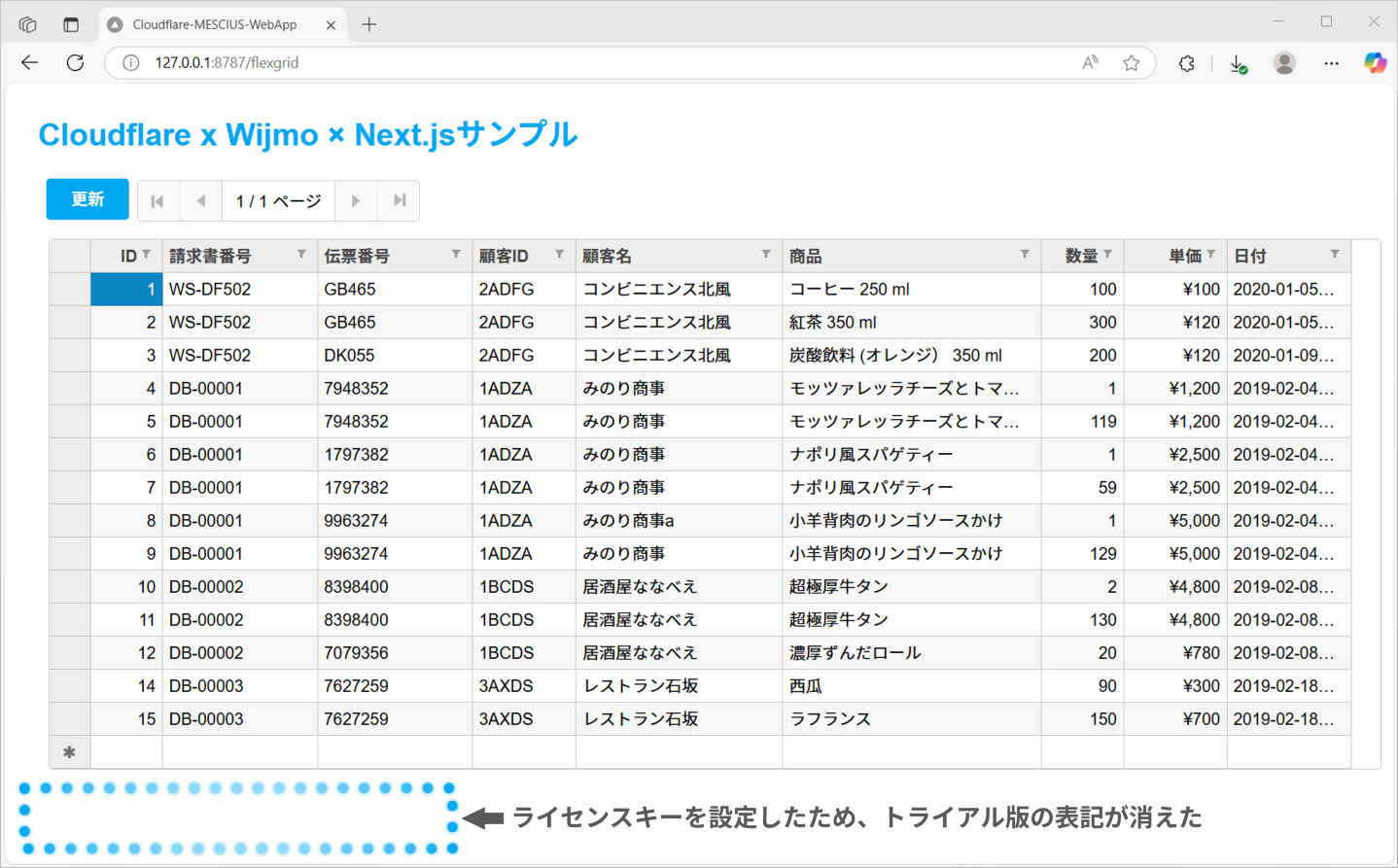1398x868 pixels.
Task: Go to the previous page in the pager
Action: pyautogui.click(x=201, y=201)
